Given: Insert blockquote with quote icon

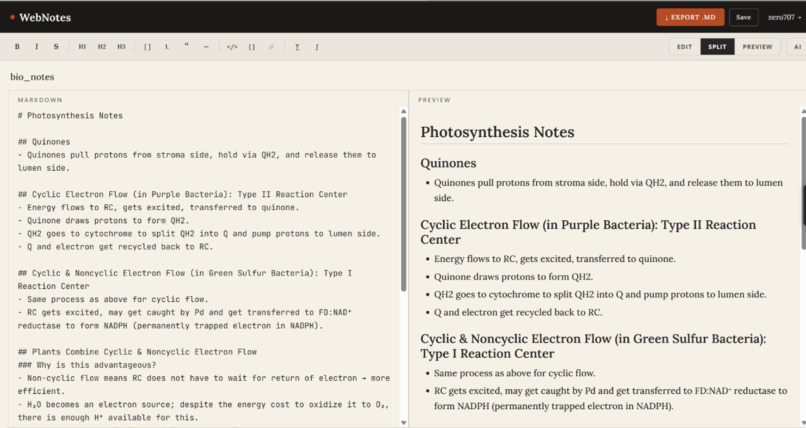Looking at the screenshot, I should point(187,47).
